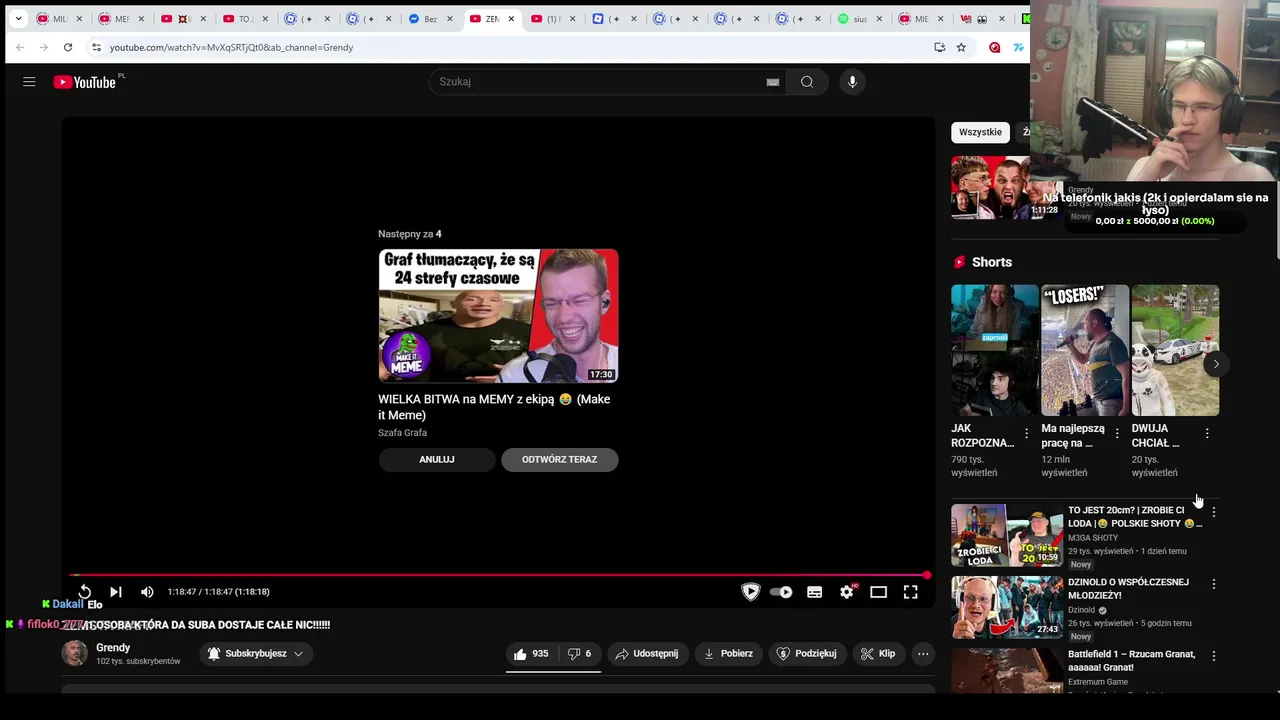Image resolution: width=1280 pixels, height=720 pixels.
Task: Open the on-screen keyboard icon in search
Action: [x=773, y=82]
